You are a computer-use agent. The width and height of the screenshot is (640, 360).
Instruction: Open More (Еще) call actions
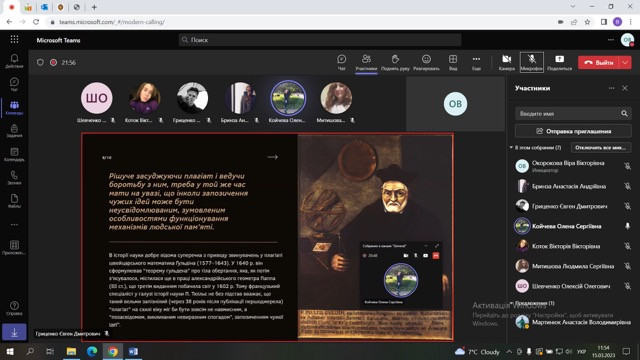pos(476,62)
